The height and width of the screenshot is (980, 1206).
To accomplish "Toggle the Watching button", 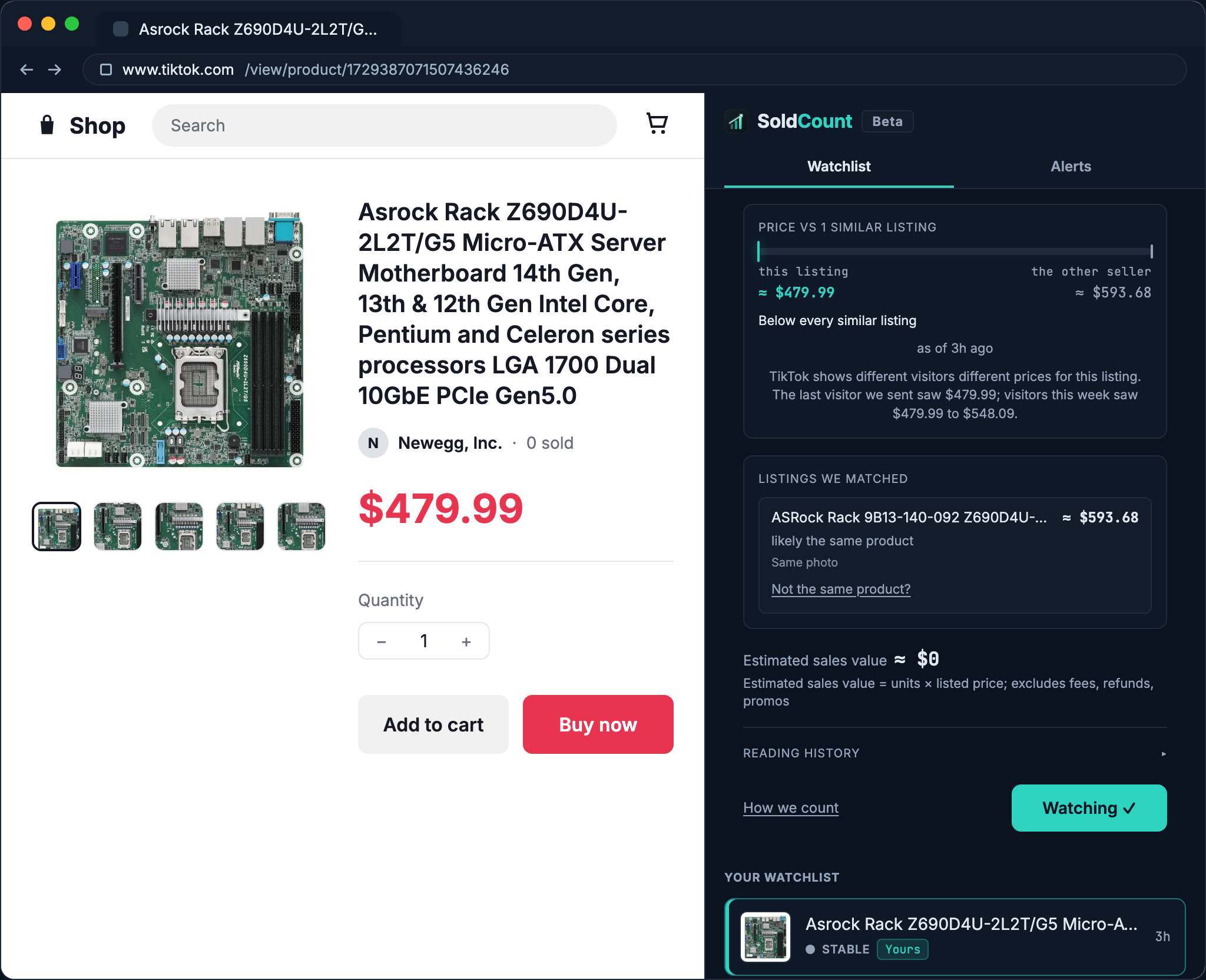I will 1089,808.
